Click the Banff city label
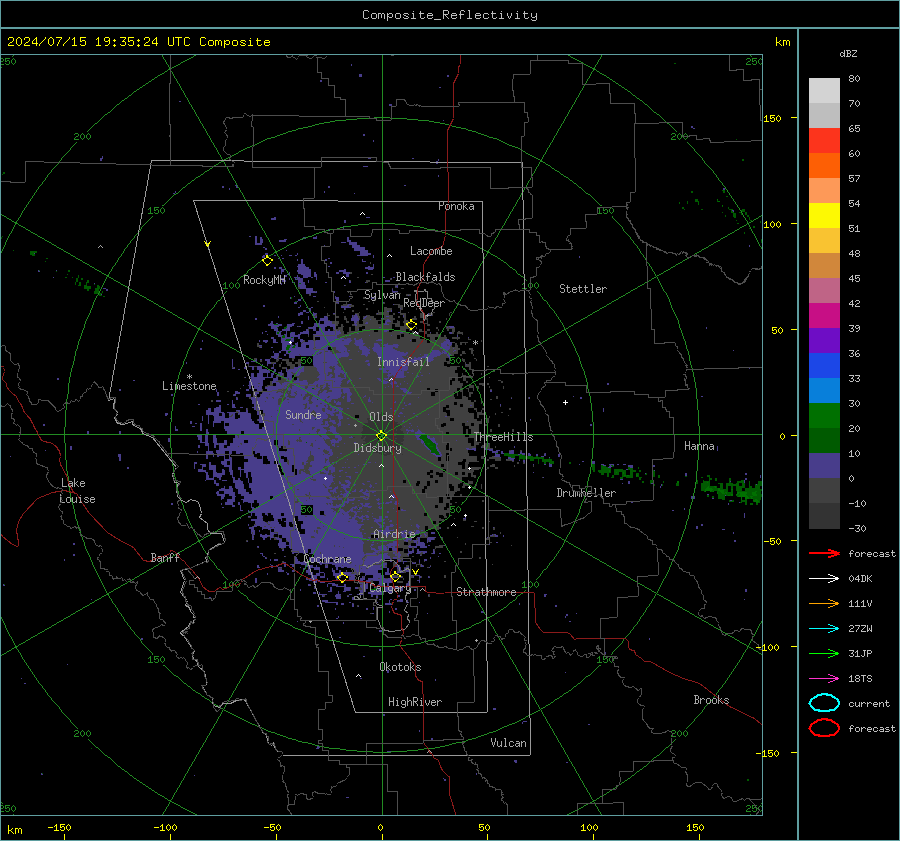 tap(165, 557)
